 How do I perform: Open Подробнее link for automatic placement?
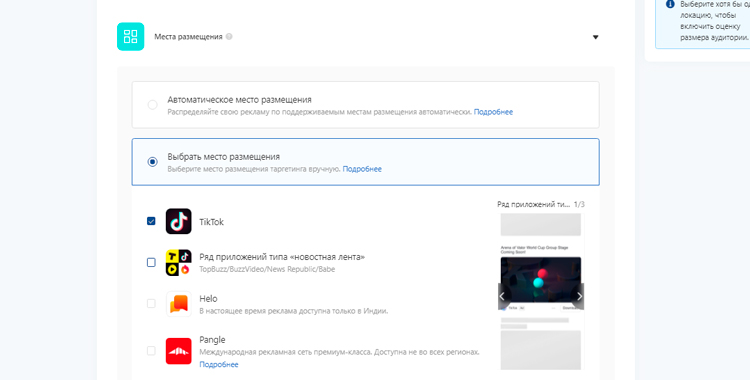click(x=493, y=112)
